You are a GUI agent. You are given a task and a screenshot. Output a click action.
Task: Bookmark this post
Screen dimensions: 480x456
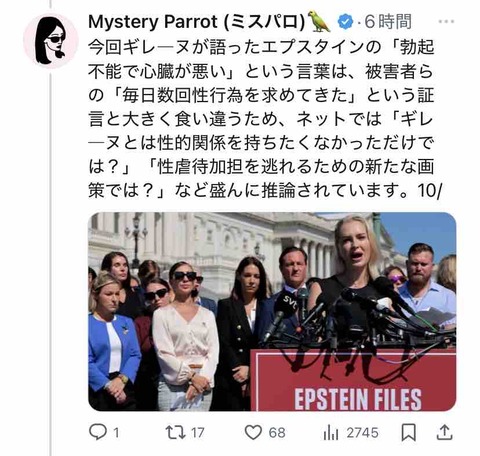(x=408, y=433)
